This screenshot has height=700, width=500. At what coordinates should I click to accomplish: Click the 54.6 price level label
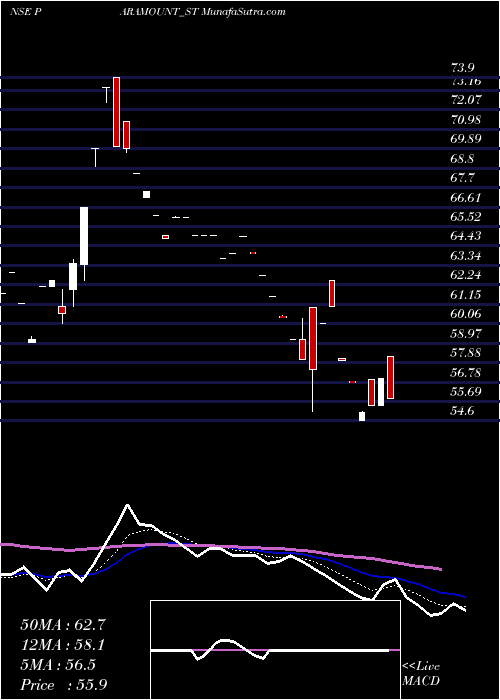pyautogui.click(x=463, y=411)
